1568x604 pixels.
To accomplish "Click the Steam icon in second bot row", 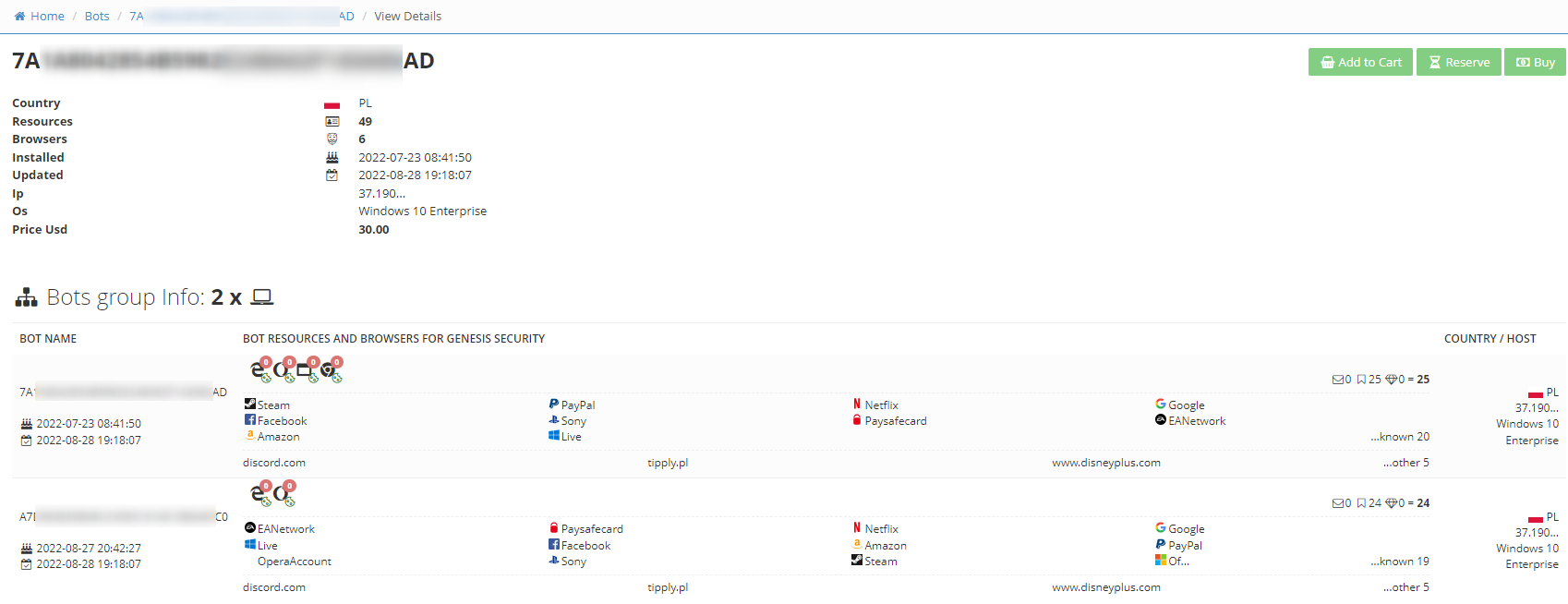I will tap(857, 560).
